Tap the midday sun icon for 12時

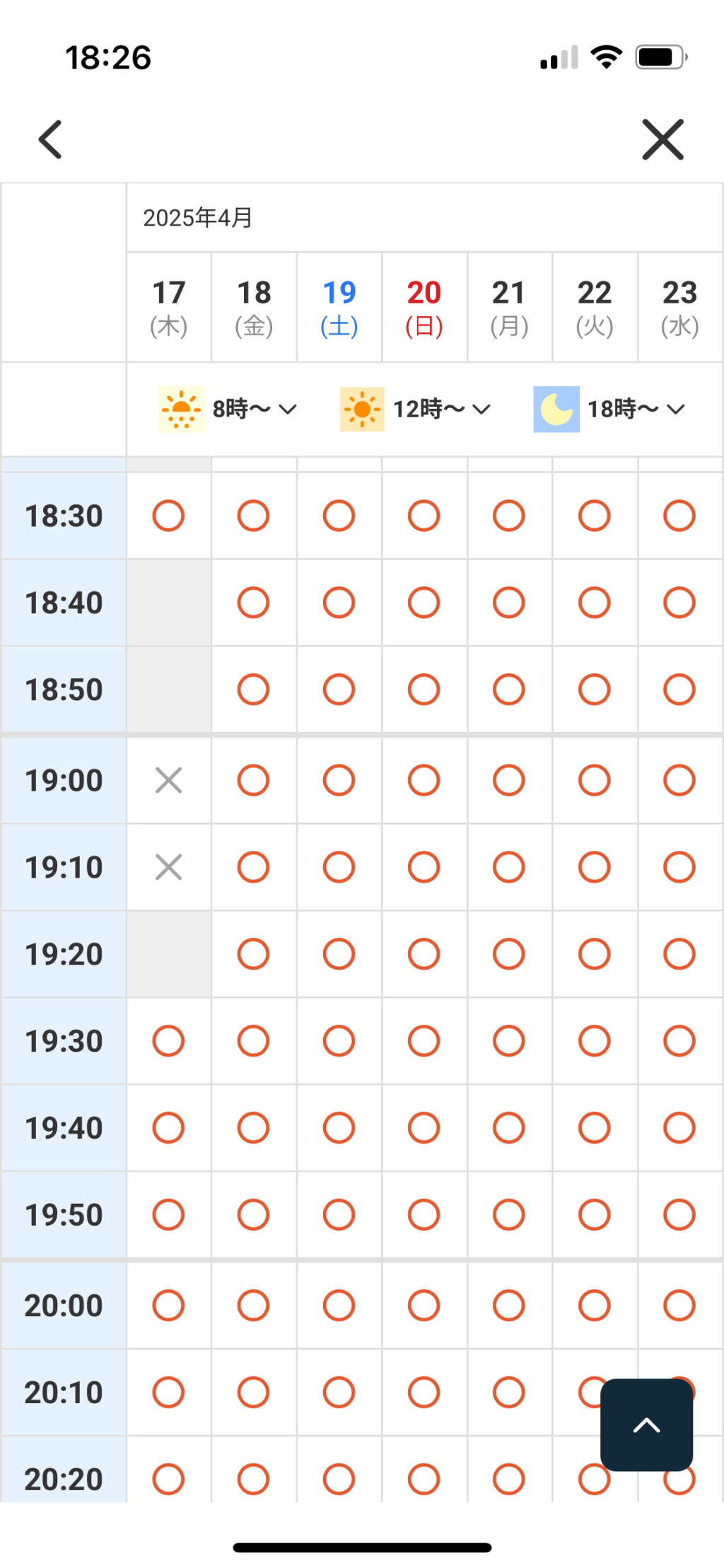pyautogui.click(x=362, y=409)
